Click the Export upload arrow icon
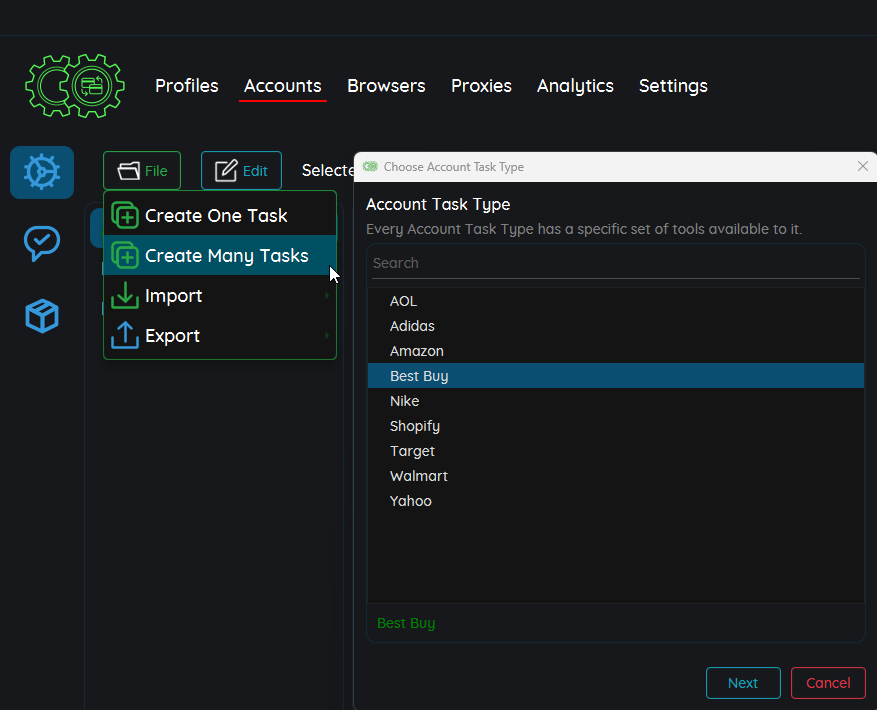 125,336
